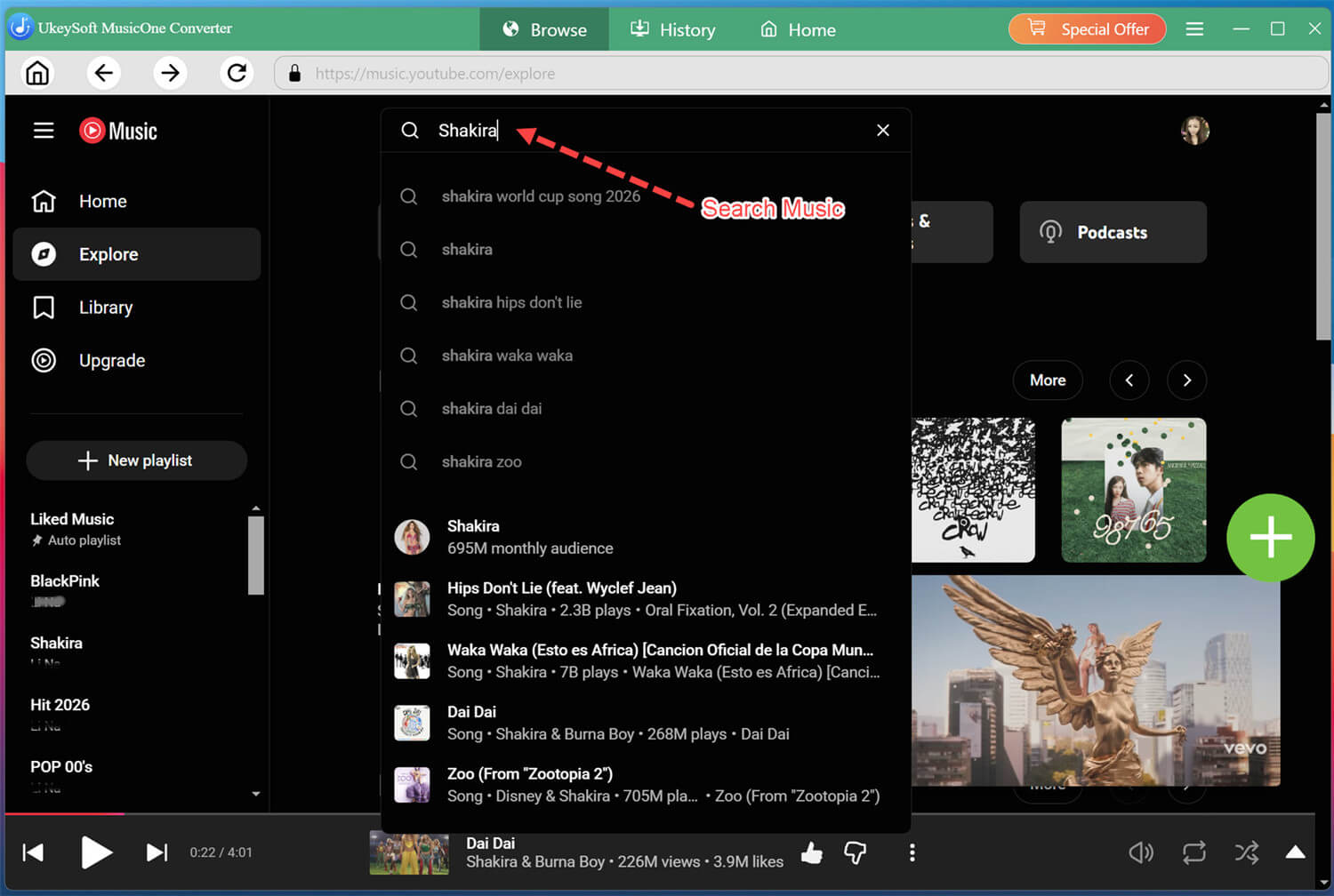Open the hamburger menu beside Special Offer
This screenshot has width=1334, height=896.
pyautogui.click(x=1194, y=29)
